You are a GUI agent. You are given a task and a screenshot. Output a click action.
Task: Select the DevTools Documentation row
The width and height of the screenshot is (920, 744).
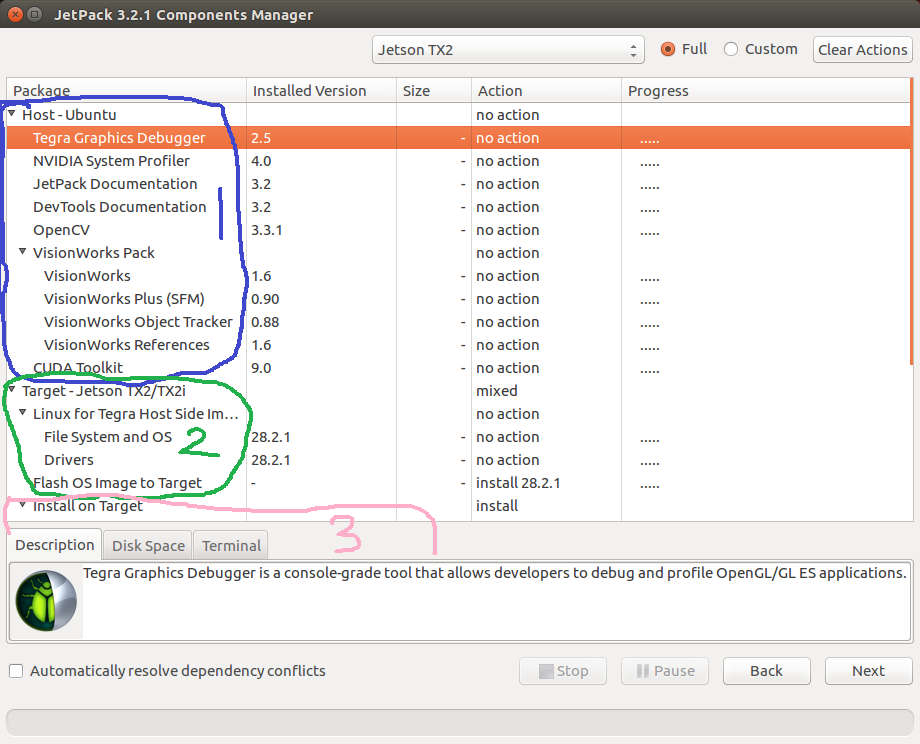[x=458, y=207]
